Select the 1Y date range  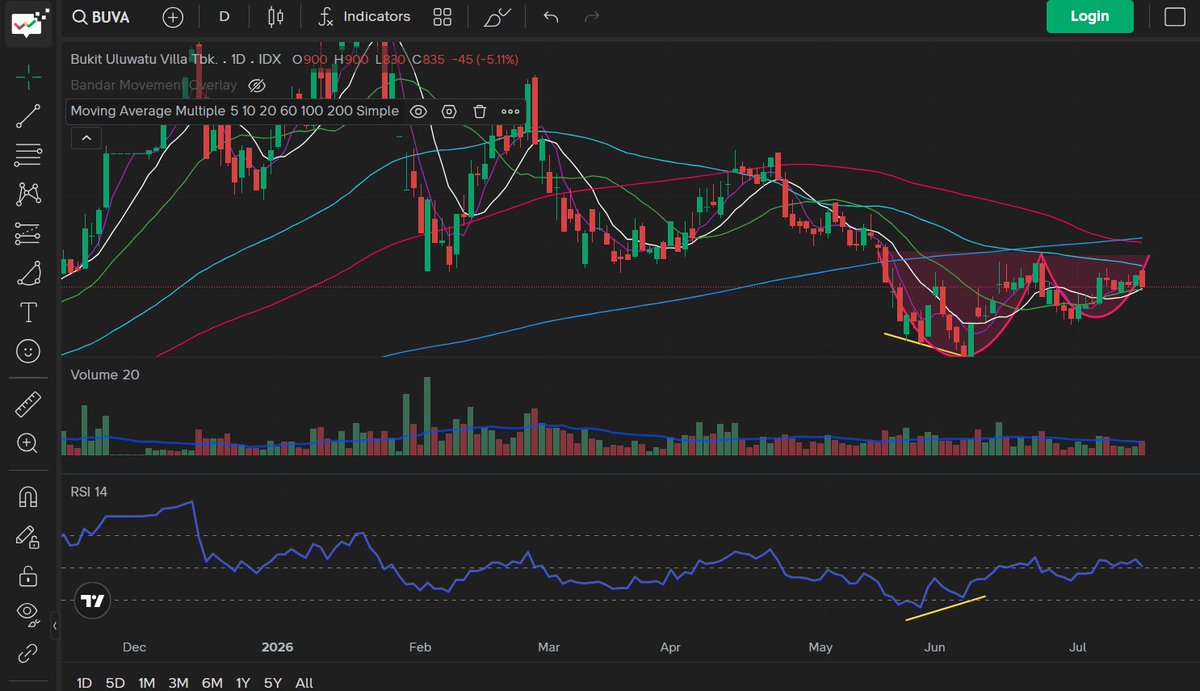(243, 683)
